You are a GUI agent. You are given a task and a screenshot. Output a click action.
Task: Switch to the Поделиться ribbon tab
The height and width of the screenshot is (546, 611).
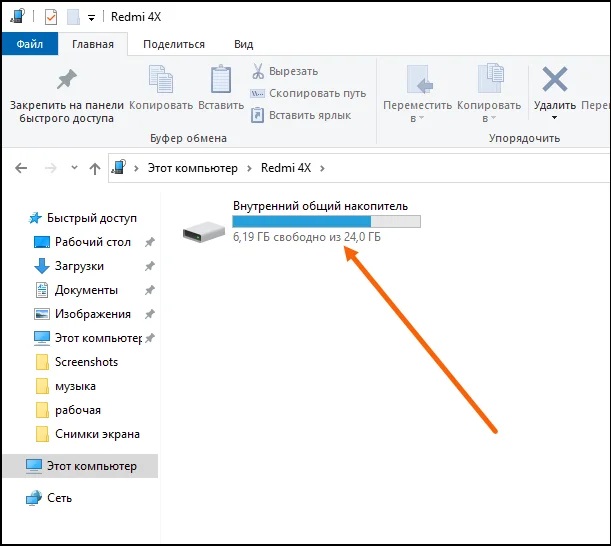174,44
